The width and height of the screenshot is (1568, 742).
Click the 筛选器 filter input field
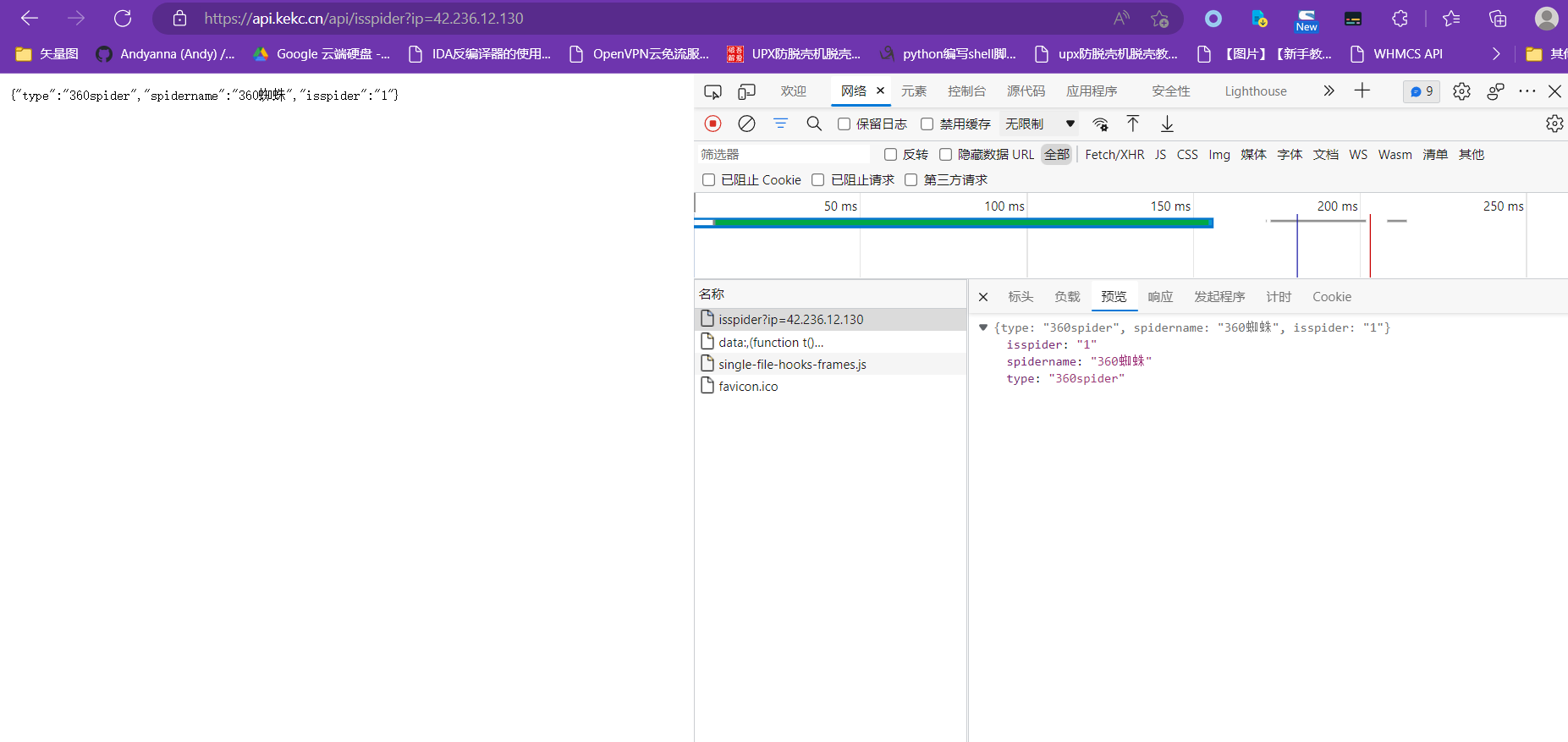783,154
